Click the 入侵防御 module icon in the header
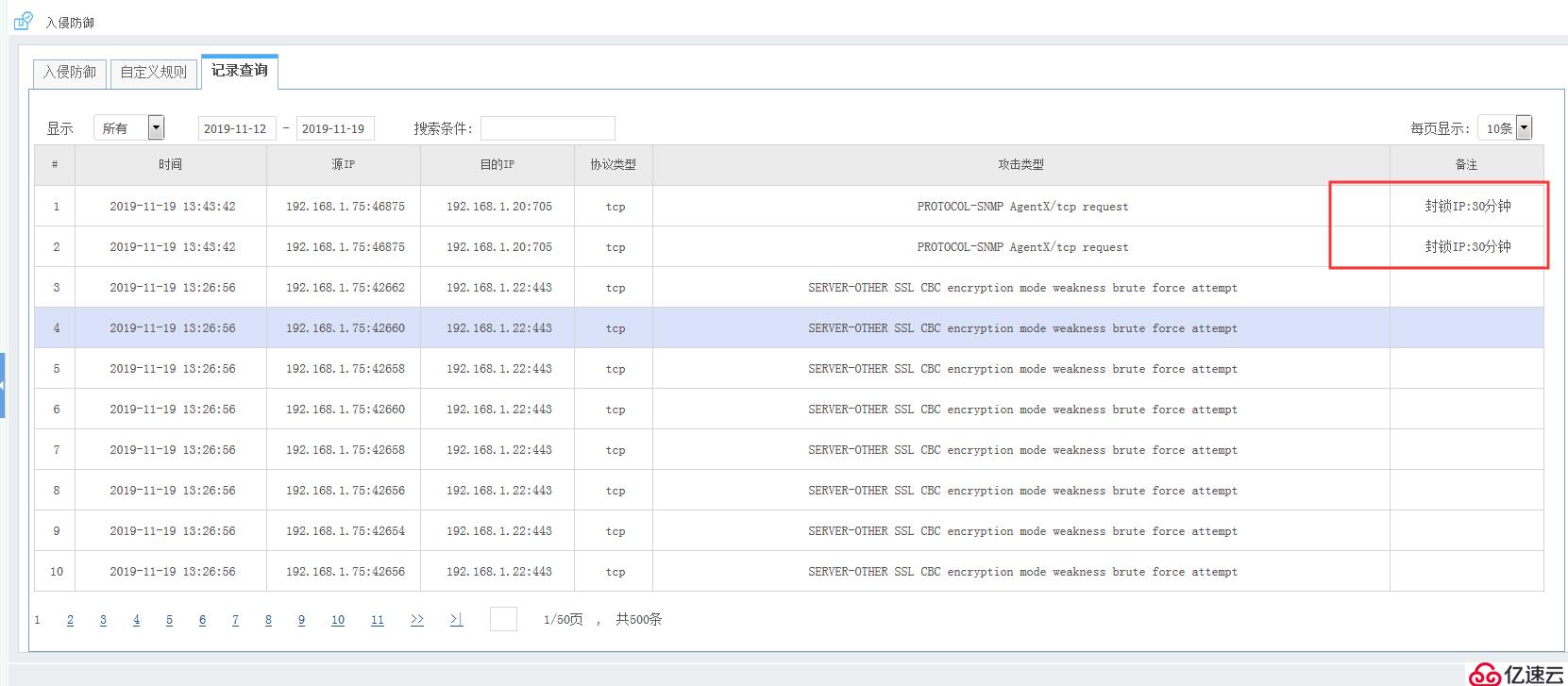This screenshot has width=1568, height=686. point(24,21)
